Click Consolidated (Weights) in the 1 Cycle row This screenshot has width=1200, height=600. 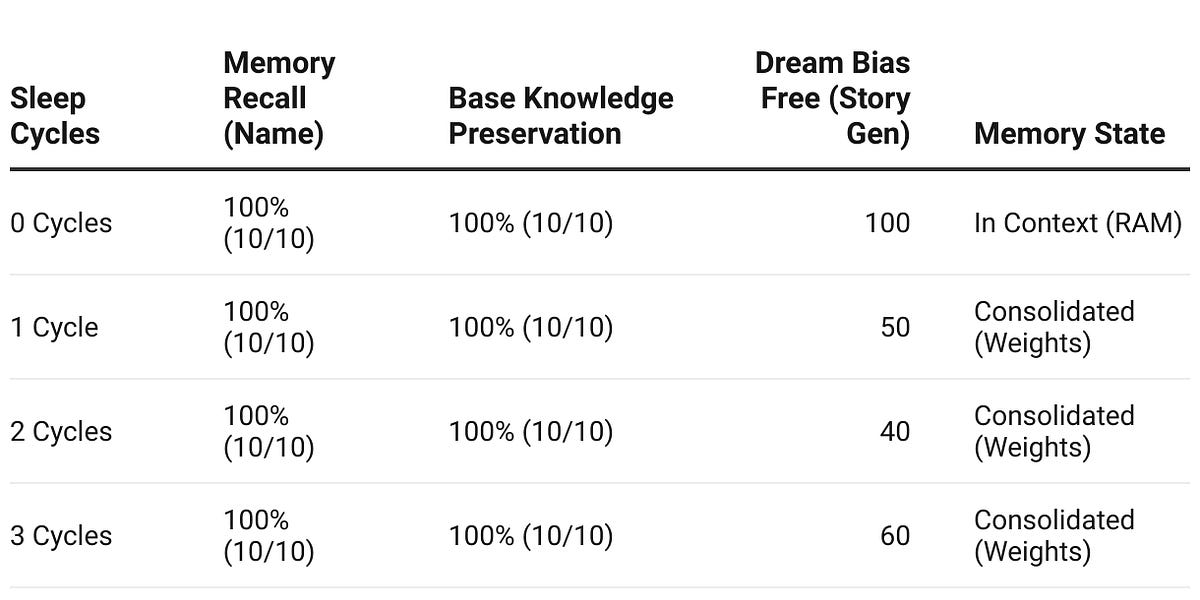click(x=1054, y=327)
